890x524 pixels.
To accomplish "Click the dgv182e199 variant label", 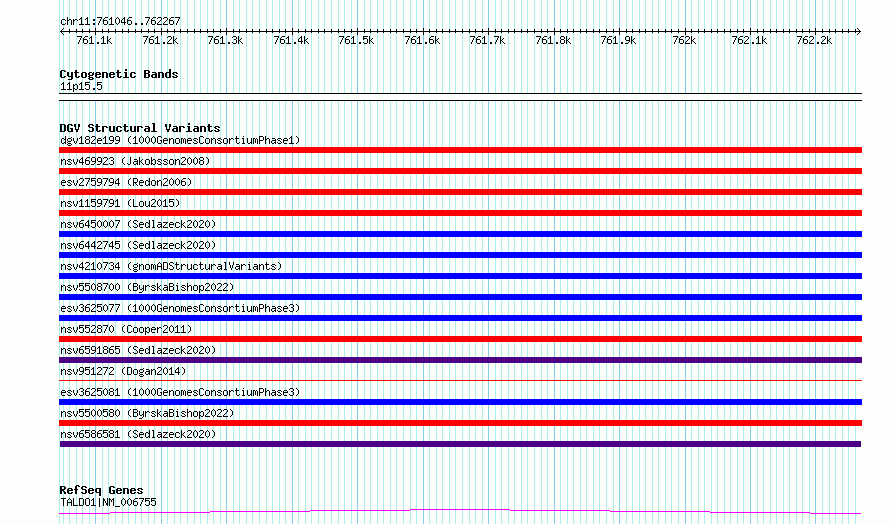I will tap(180, 140).
